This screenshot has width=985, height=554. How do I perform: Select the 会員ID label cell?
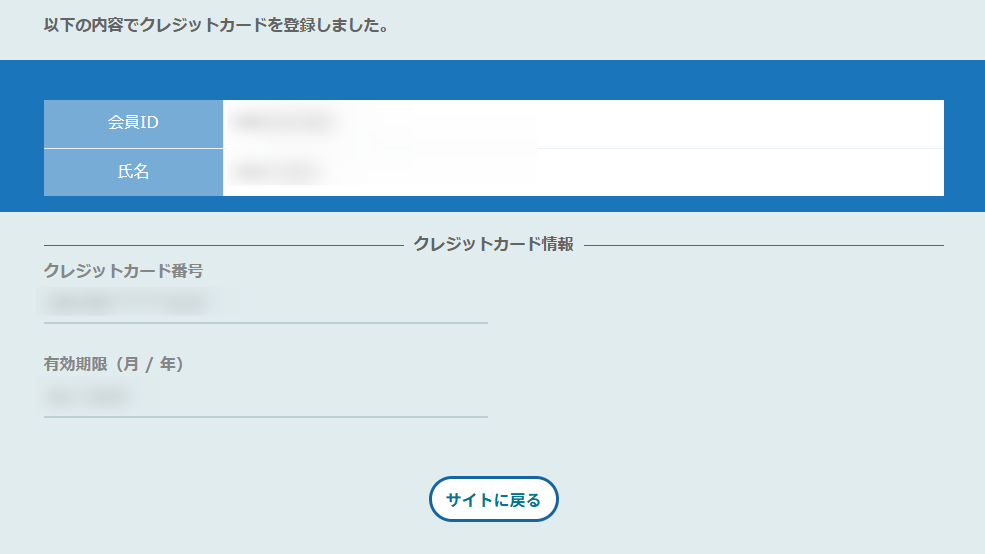(x=133, y=124)
